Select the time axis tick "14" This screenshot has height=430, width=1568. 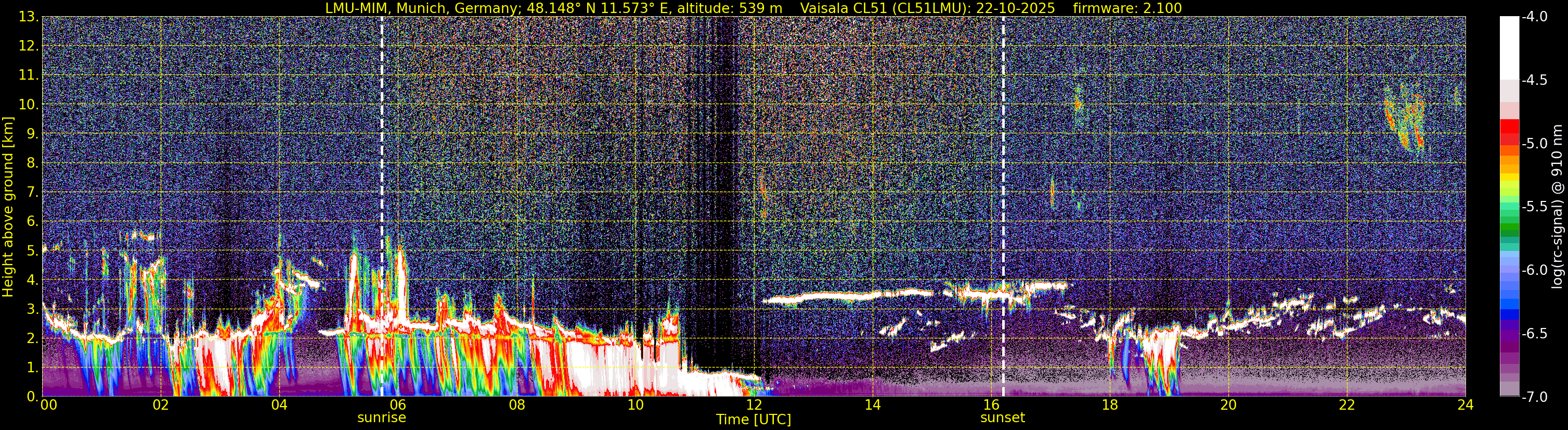pyautogui.click(x=872, y=405)
